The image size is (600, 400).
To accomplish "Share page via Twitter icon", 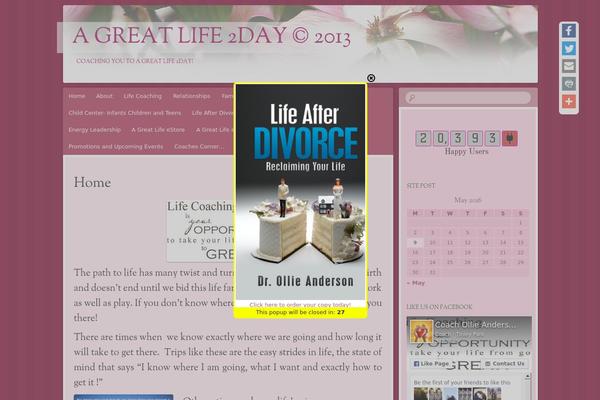I will (569, 49).
